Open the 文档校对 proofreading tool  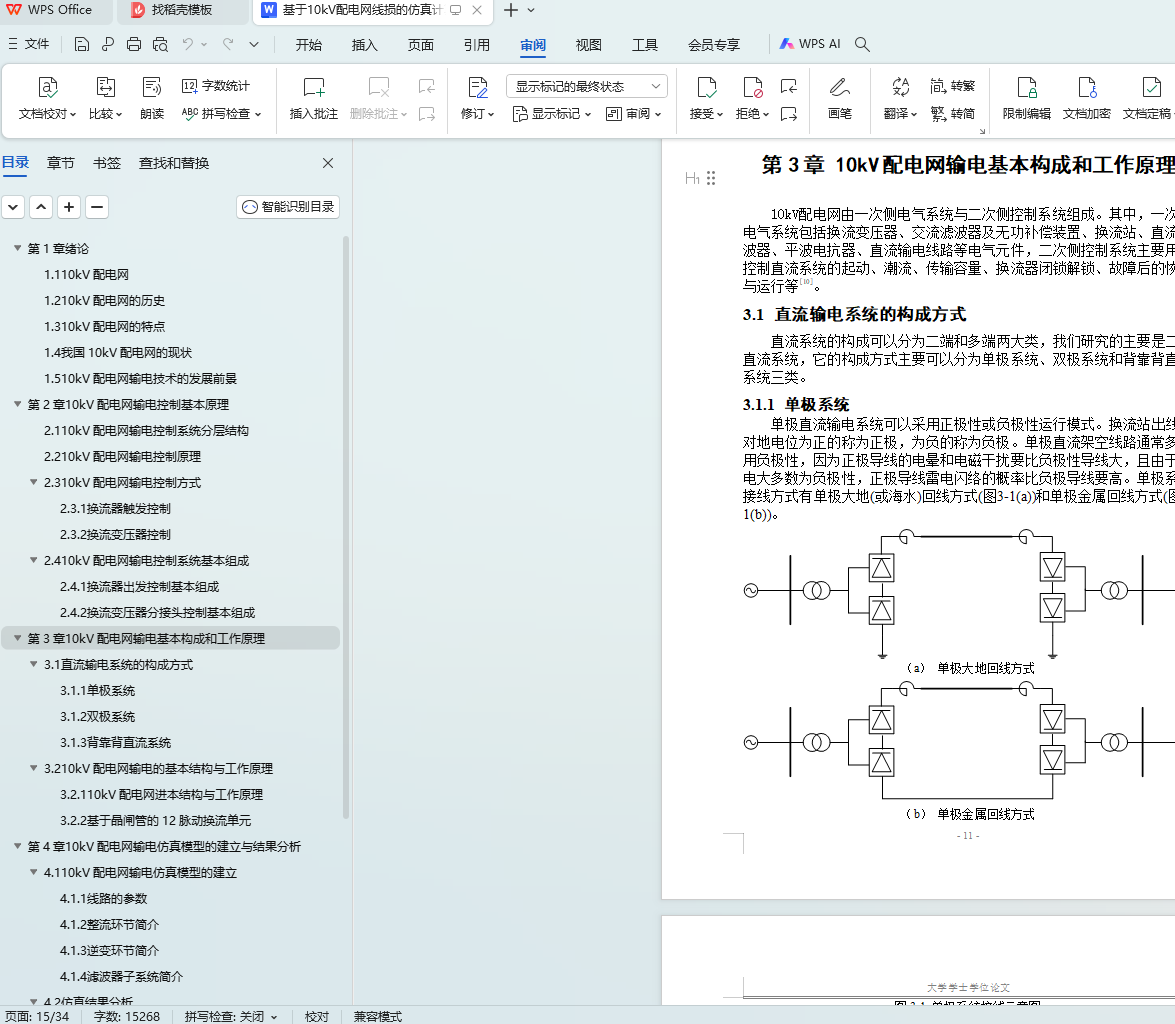47,97
